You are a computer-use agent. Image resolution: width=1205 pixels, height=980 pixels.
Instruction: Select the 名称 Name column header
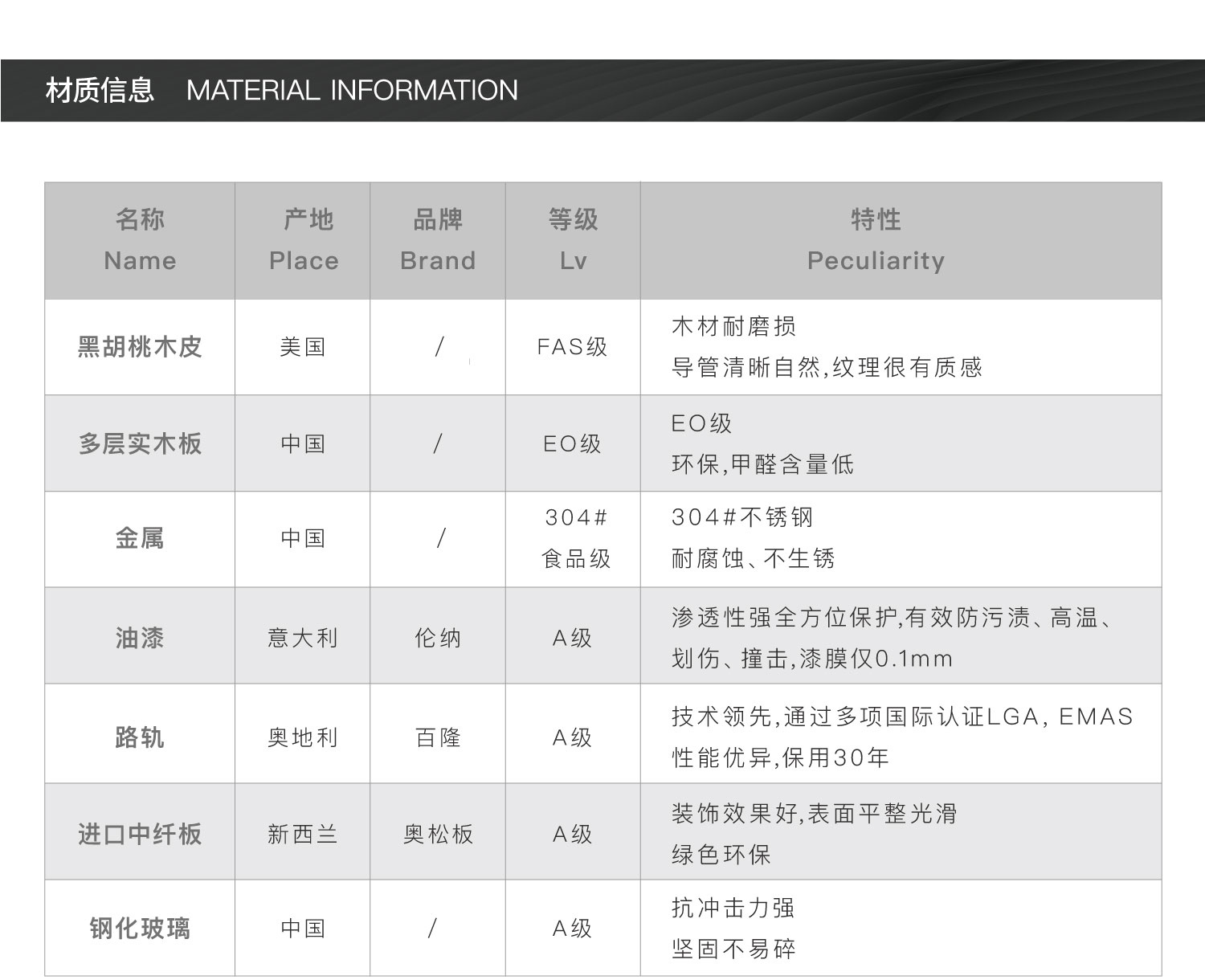click(x=140, y=240)
